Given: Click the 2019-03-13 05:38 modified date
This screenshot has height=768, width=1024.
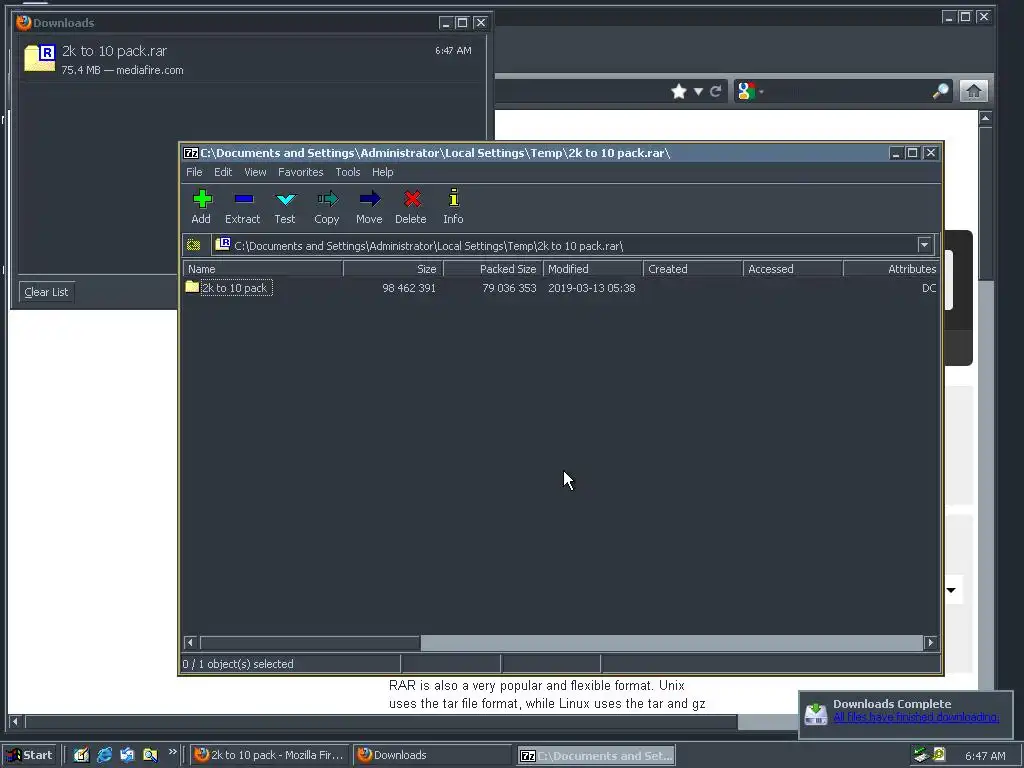Looking at the screenshot, I should pyautogui.click(x=592, y=288).
